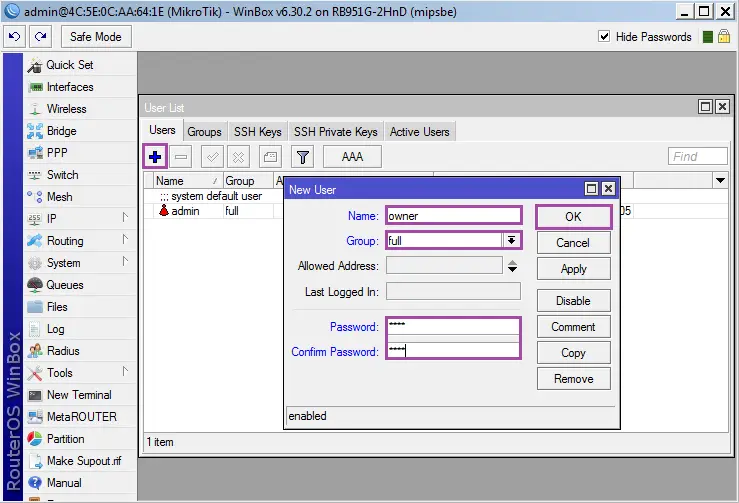The image size is (739, 503).
Task: Open the AAA settings
Action: point(352,157)
